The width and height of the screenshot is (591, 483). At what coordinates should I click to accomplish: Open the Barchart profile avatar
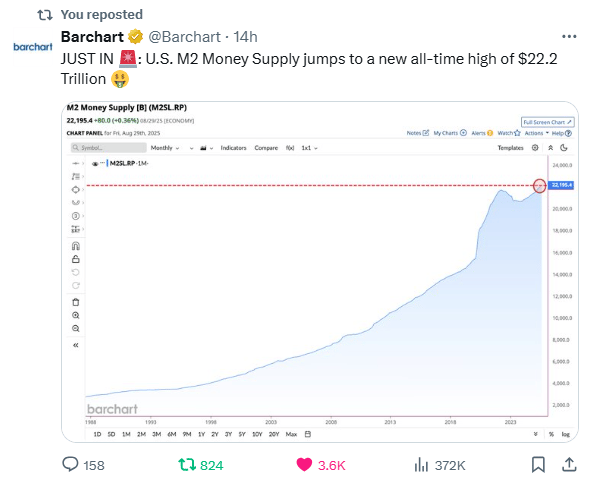point(33,47)
